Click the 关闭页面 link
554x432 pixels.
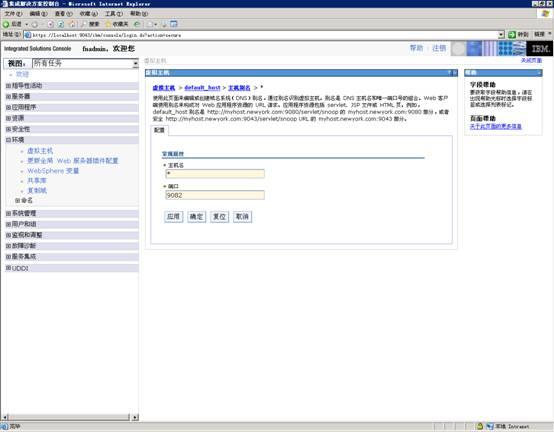531,61
